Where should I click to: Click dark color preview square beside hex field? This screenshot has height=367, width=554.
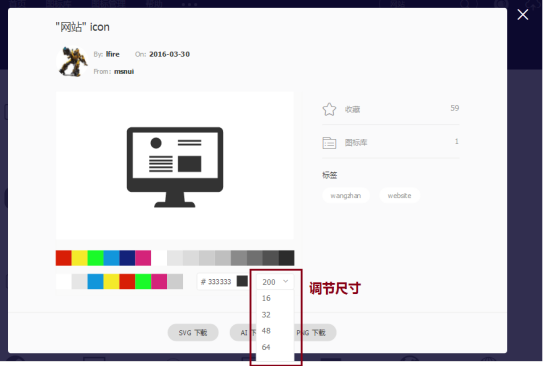[242, 282]
